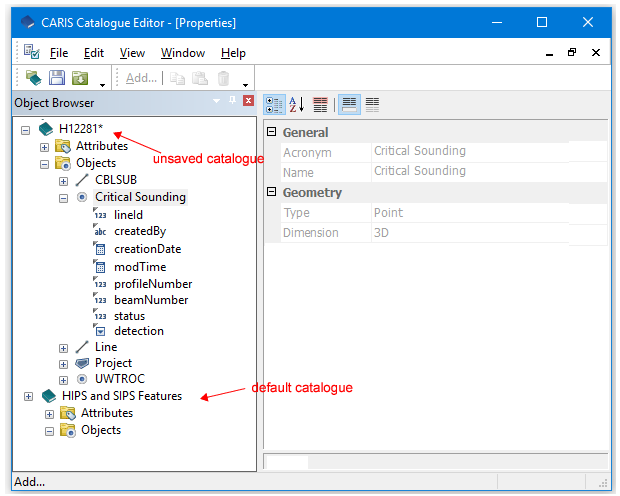620x496 pixels.
Task: Click the HIPS and SIPS Features book icon
Action: (x=49, y=396)
